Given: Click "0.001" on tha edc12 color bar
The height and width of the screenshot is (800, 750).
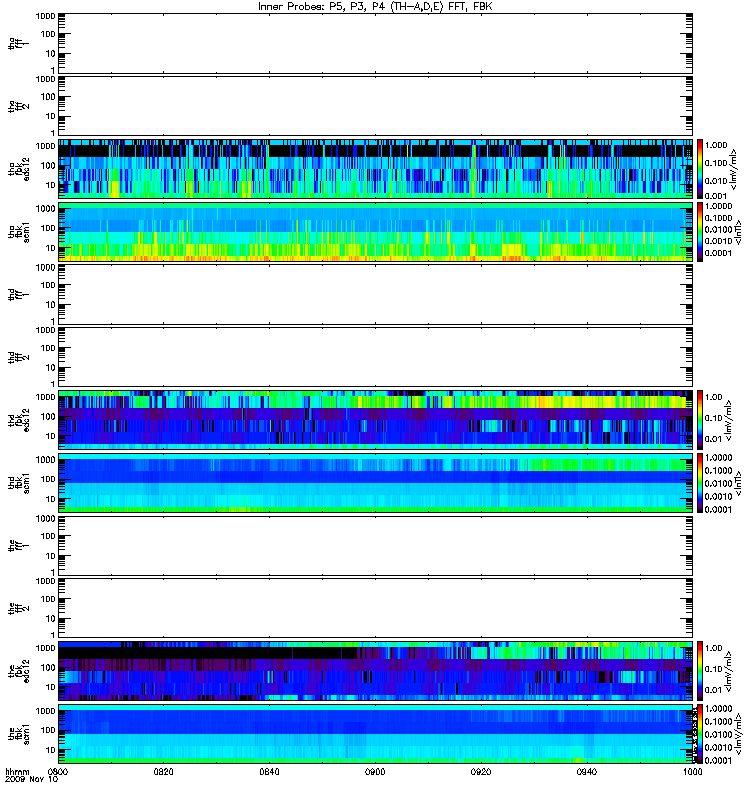Looking at the screenshot, I should [x=716, y=196].
